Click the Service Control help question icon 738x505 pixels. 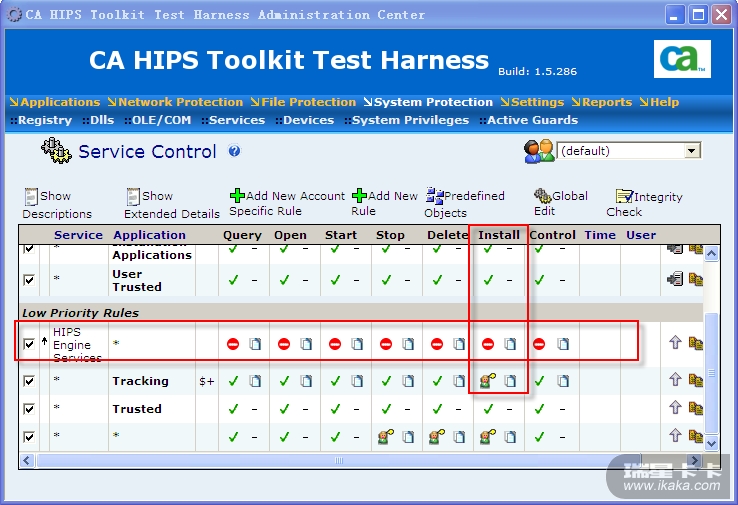point(234,151)
